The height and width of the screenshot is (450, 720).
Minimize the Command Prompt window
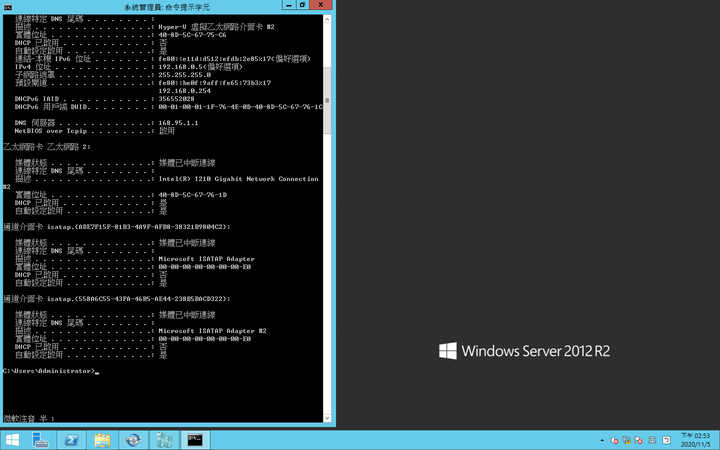289,5
